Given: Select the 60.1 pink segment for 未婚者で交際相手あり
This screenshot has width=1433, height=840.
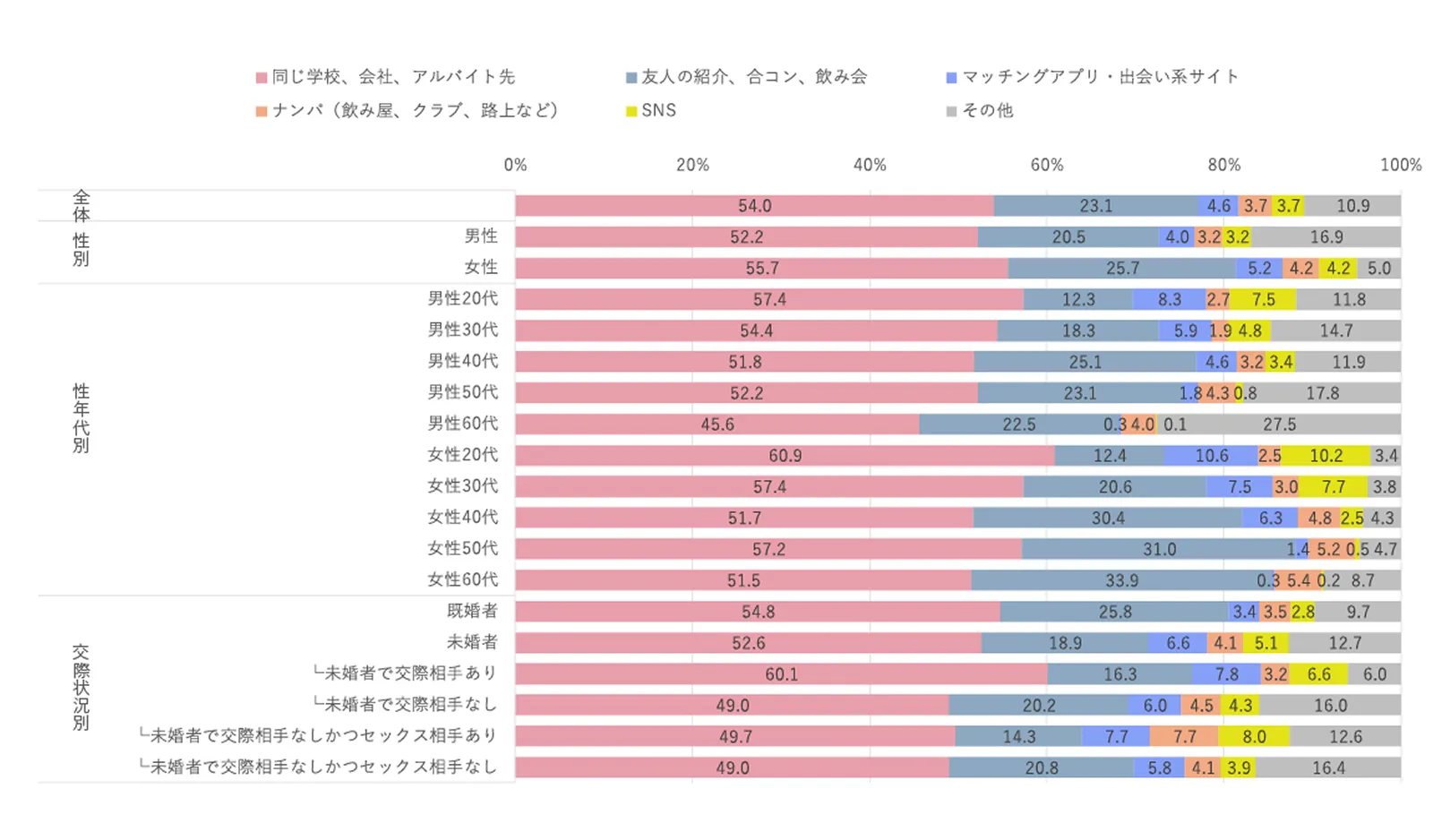Looking at the screenshot, I should coord(781,674).
